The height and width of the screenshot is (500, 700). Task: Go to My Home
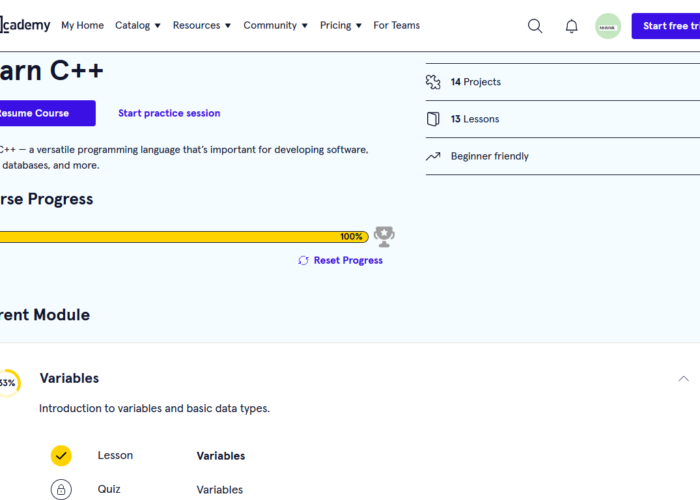coord(83,25)
